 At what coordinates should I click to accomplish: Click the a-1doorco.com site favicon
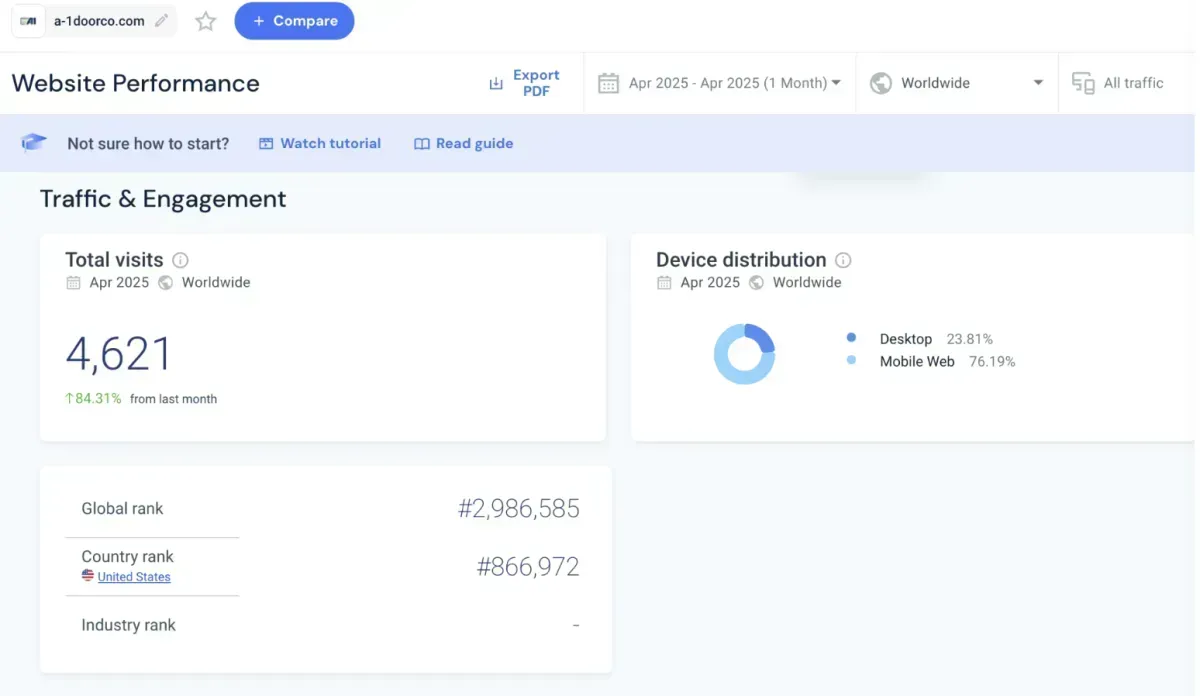coord(29,21)
